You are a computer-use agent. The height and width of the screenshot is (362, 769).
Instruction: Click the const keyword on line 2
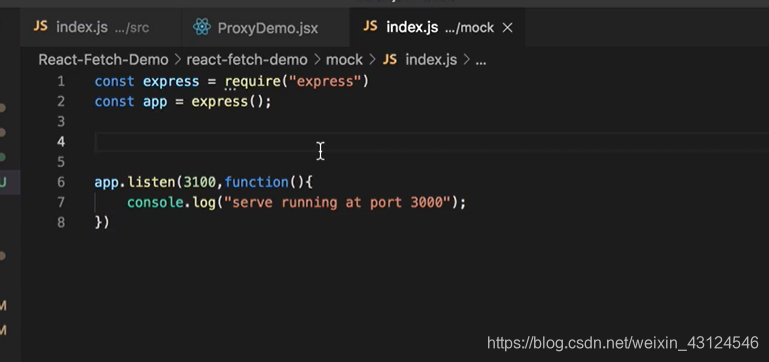pos(114,101)
